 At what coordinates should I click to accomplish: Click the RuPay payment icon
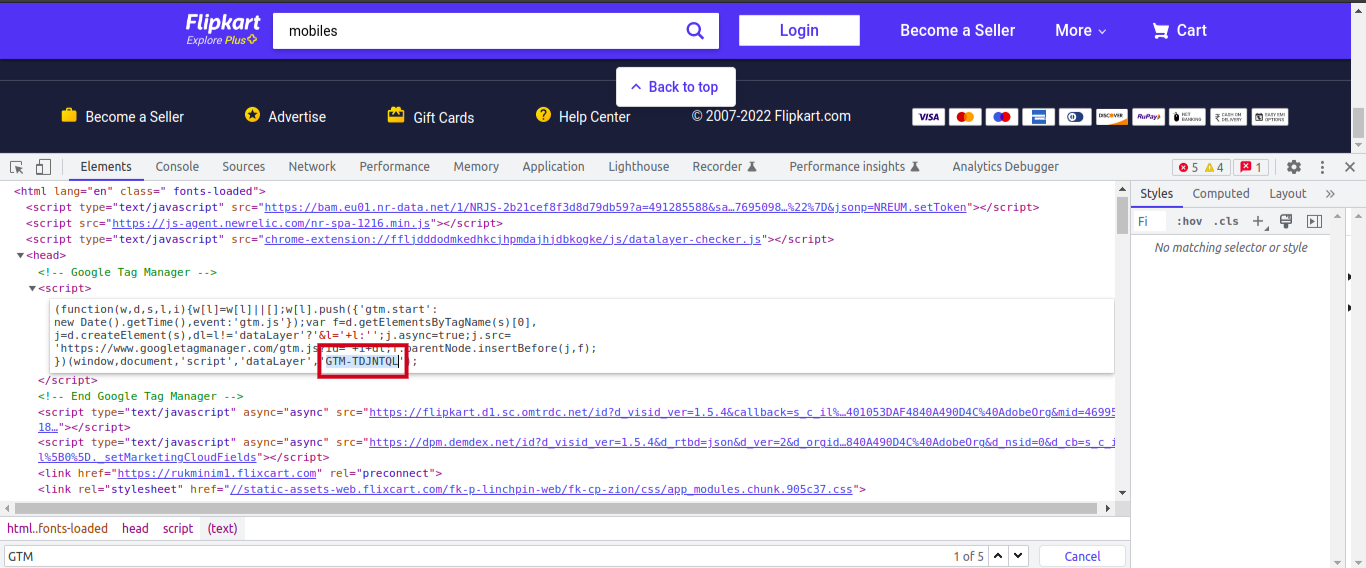click(x=1148, y=117)
